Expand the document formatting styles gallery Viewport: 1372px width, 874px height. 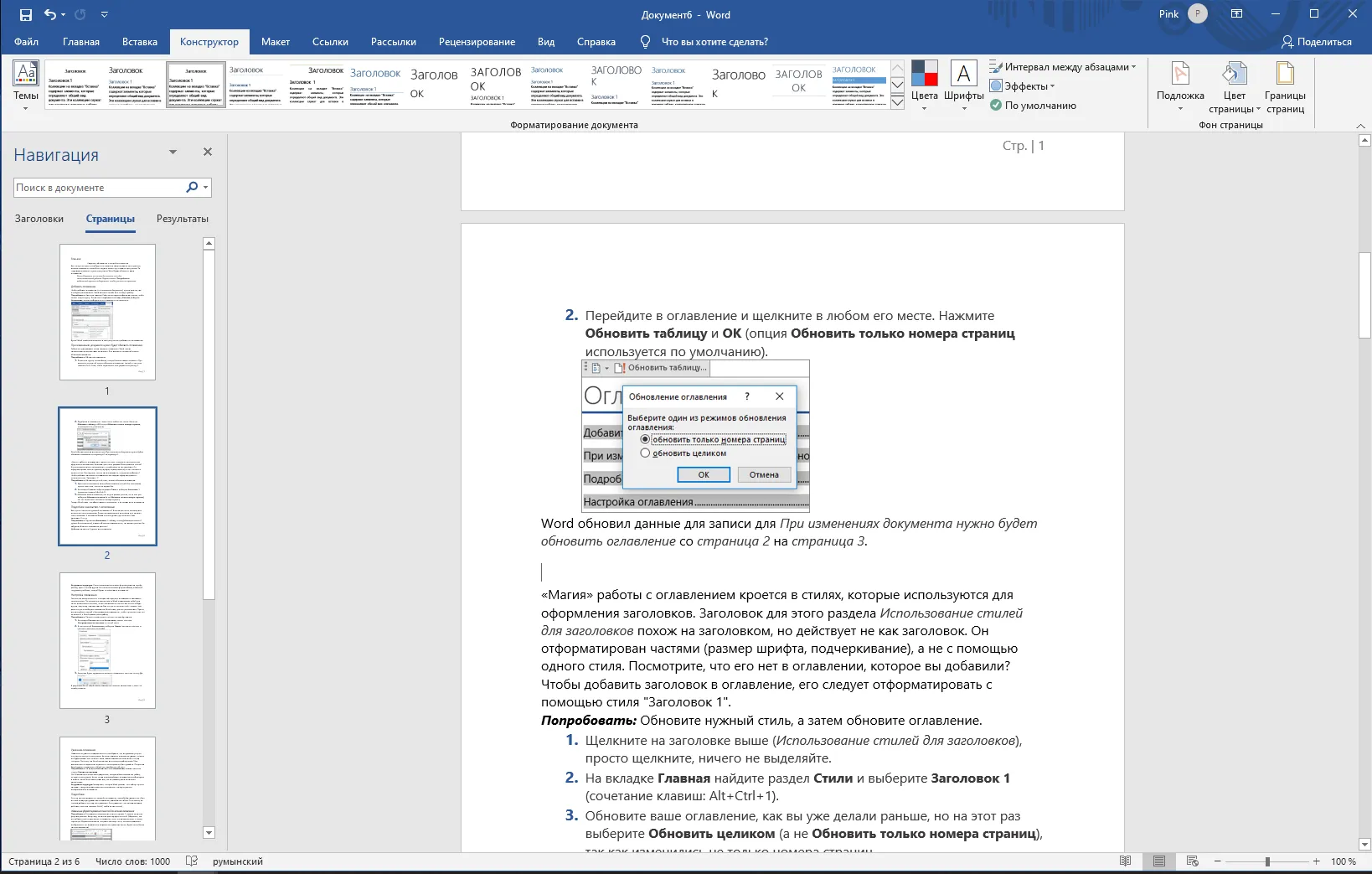pyautogui.click(x=897, y=101)
